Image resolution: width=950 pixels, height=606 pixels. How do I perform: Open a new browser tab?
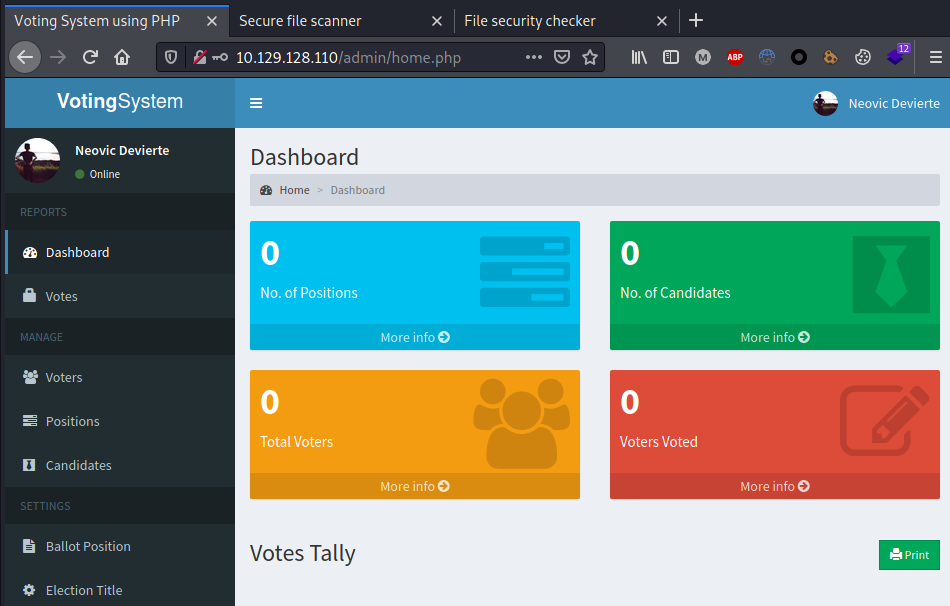tap(696, 21)
